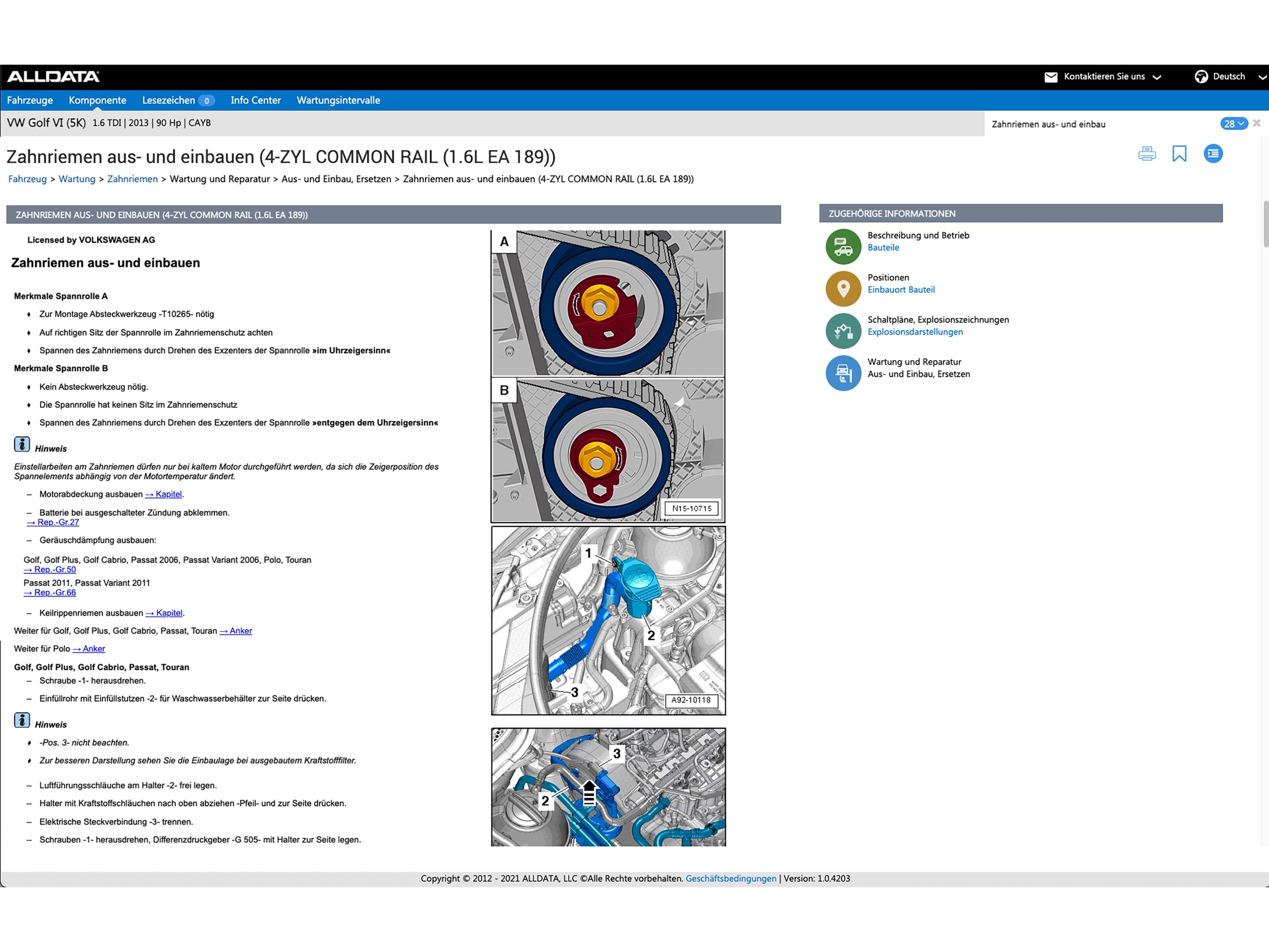Screen dimensions: 1269x952
Task: Open the Info Center menu
Action: pyautogui.click(x=256, y=100)
